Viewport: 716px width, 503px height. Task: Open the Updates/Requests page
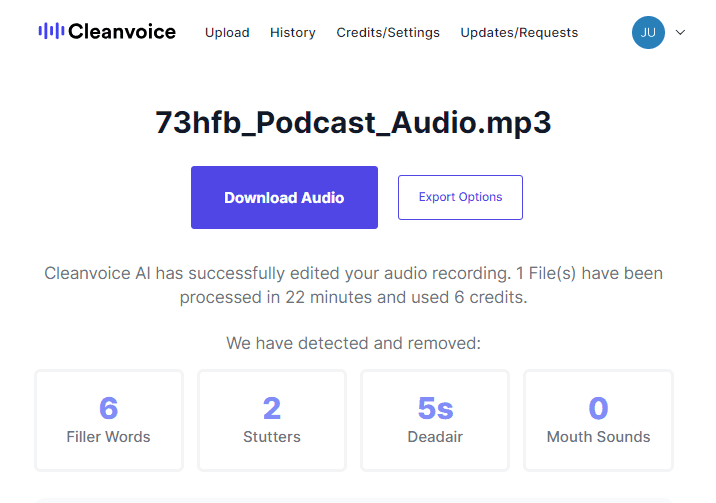pyautogui.click(x=519, y=33)
